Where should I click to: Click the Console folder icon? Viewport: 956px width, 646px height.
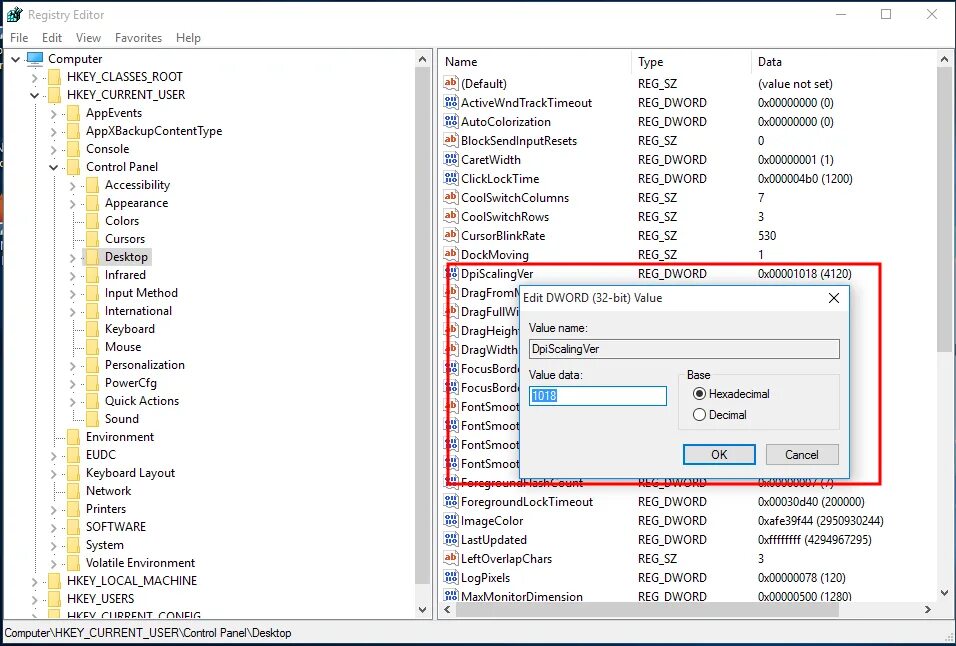(x=73, y=149)
